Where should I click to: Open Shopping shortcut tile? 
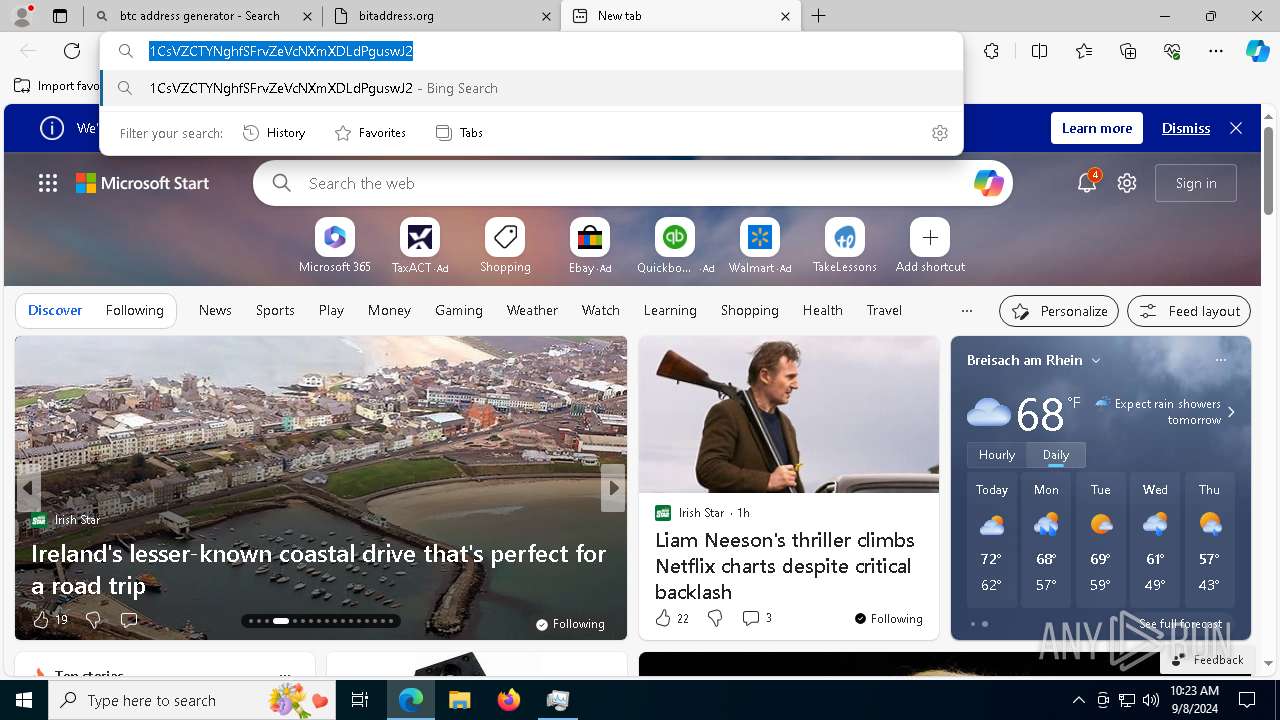click(505, 246)
